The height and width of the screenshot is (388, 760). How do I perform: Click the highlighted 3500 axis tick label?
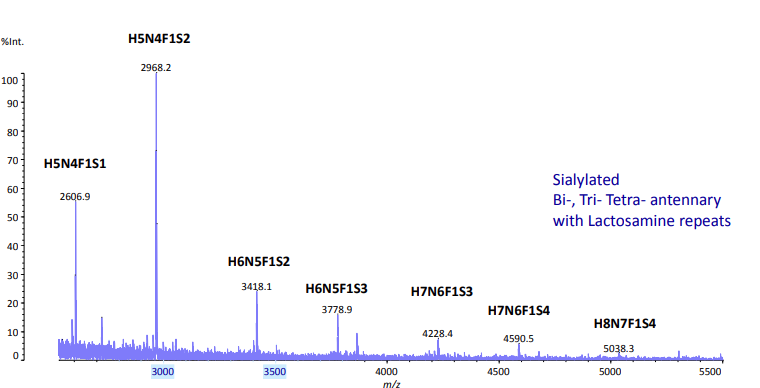[275, 372]
